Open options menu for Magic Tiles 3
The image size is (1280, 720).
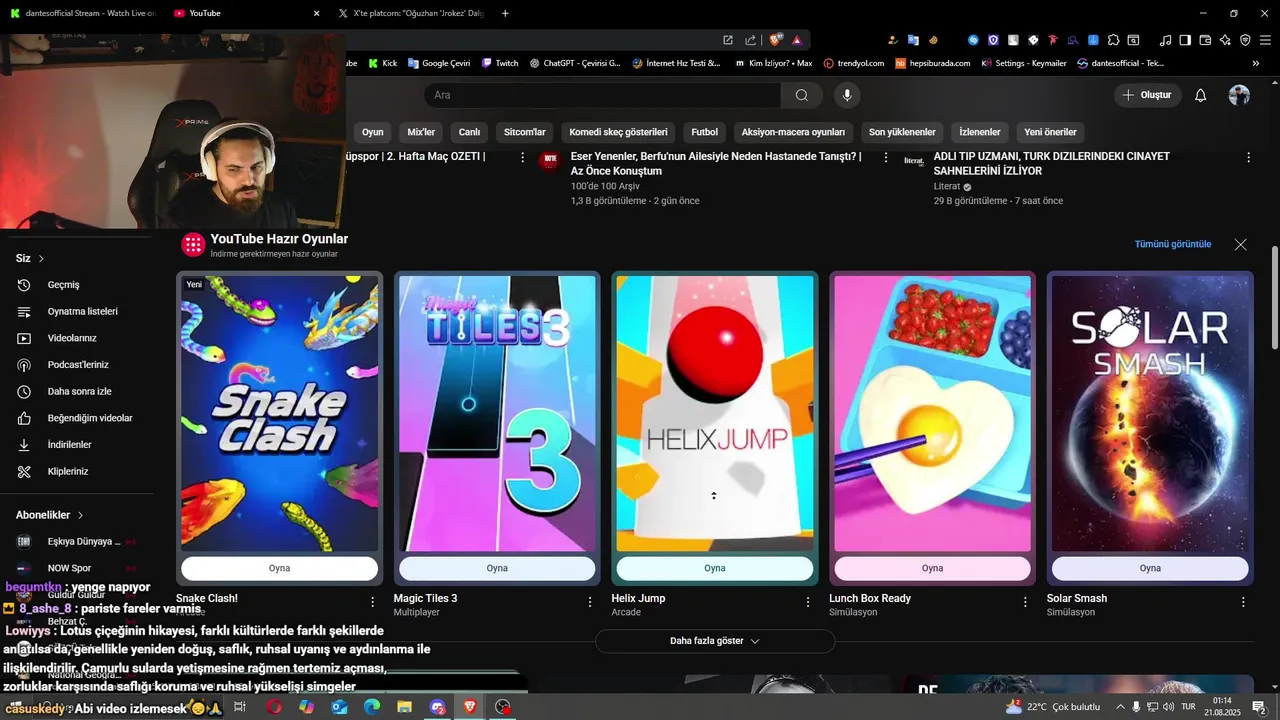pyautogui.click(x=590, y=602)
